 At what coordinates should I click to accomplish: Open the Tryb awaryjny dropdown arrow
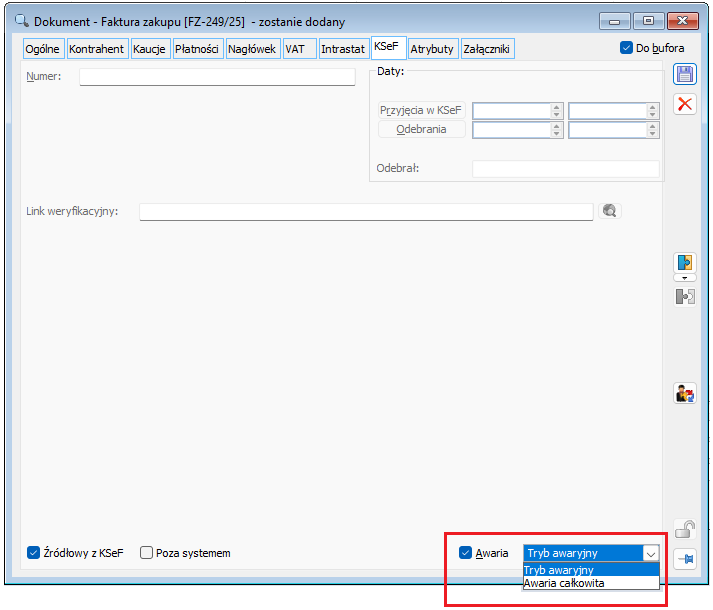pos(651,554)
